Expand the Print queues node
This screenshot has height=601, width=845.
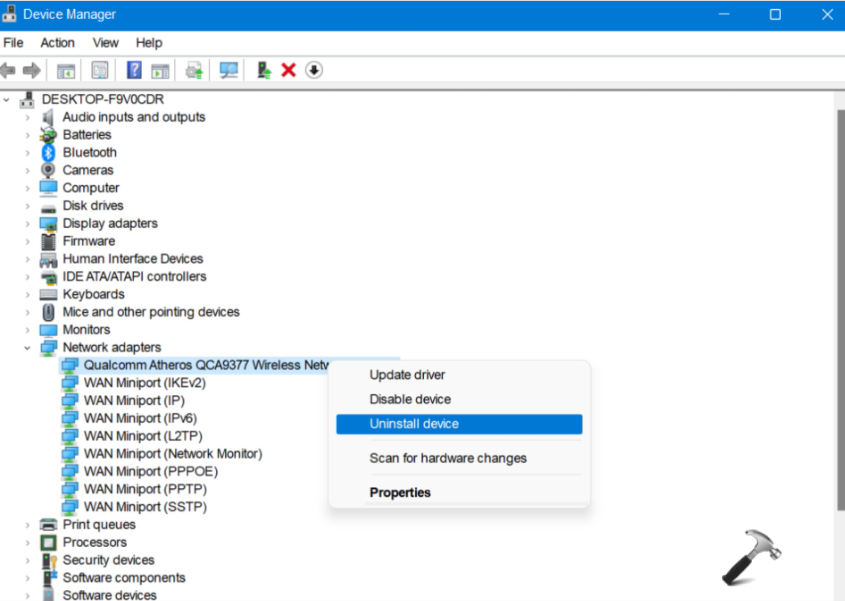28,525
